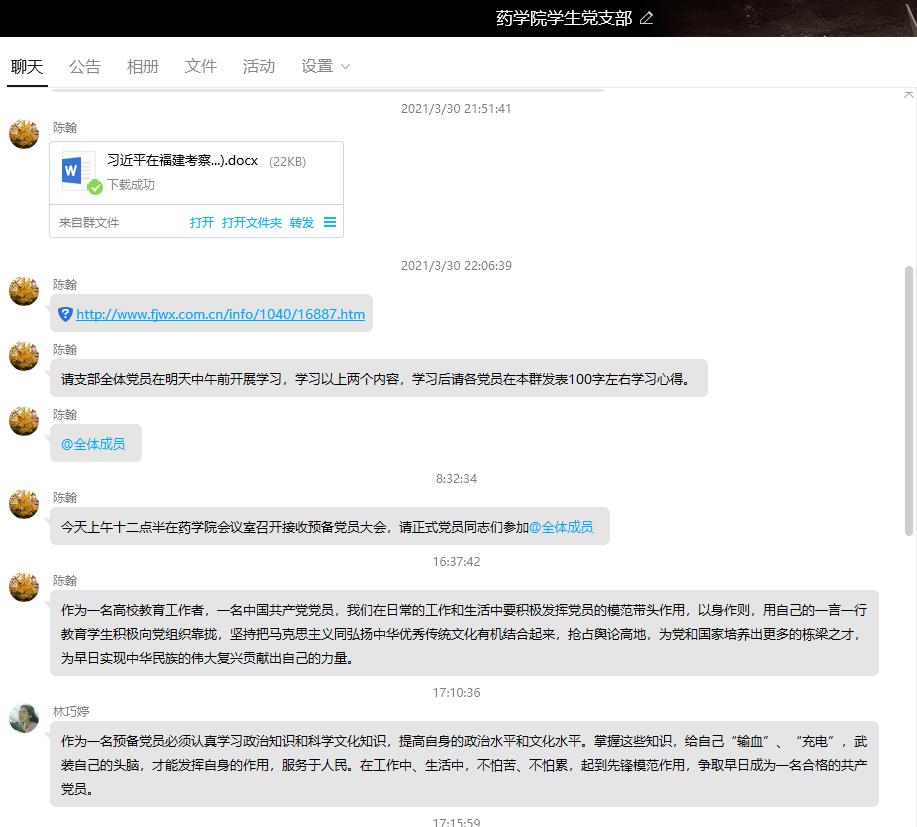Open the 相册 tab
This screenshot has height=827, width=917.
click(x=143, y=66)
